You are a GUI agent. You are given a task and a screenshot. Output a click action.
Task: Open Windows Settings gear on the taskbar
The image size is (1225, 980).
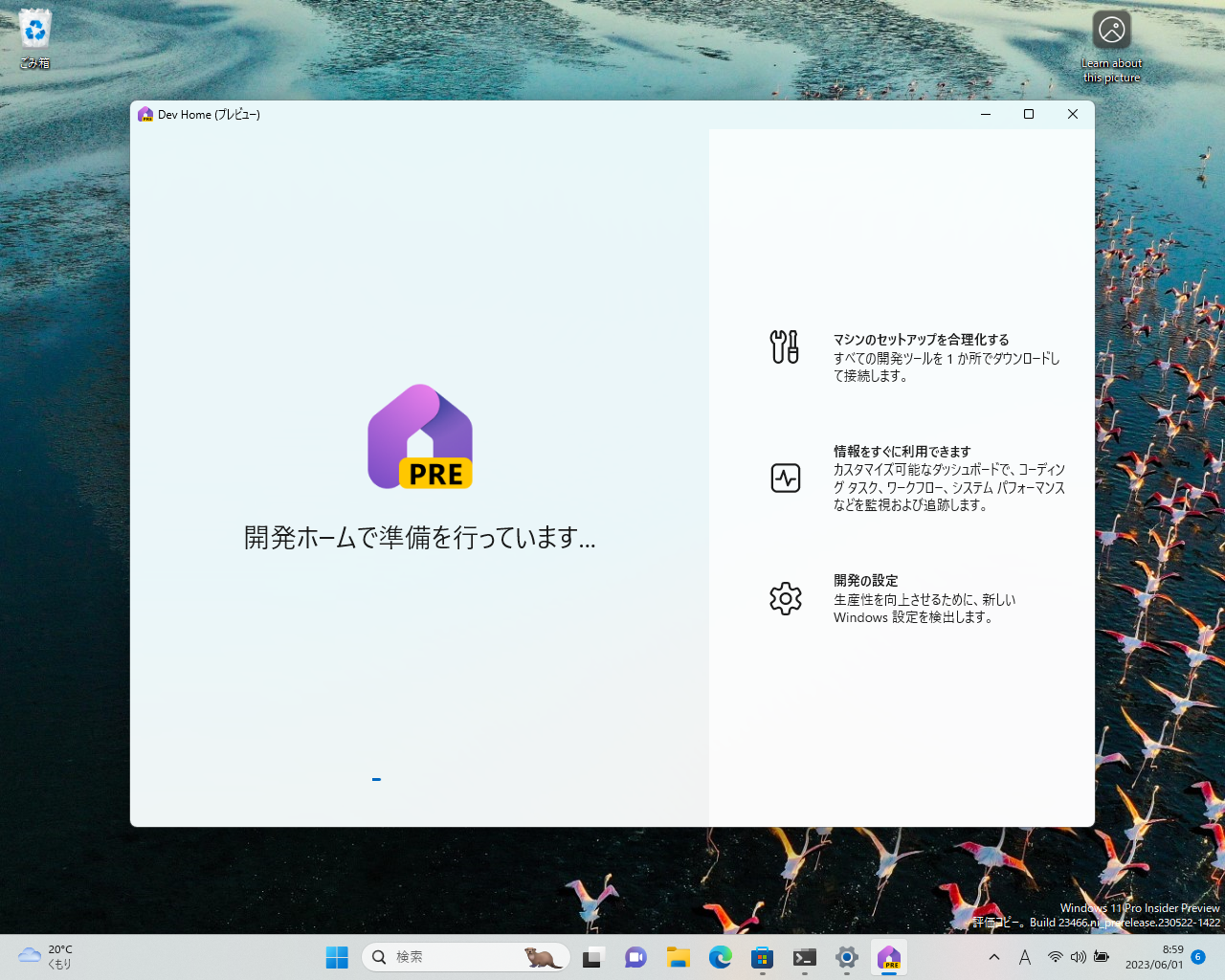(846, 958)
